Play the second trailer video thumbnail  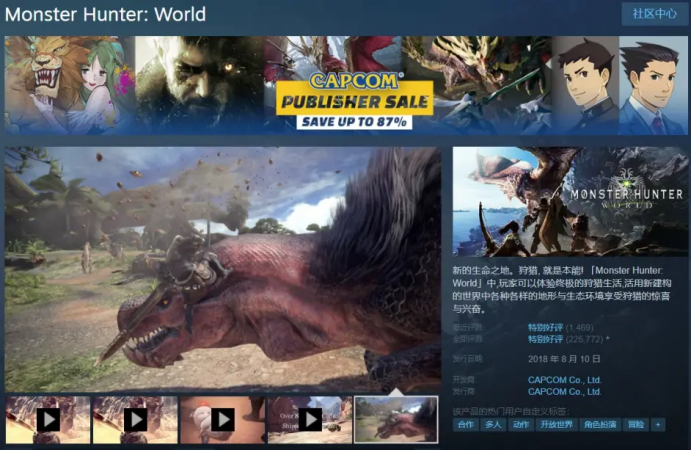pyautogui.click(x=135, y=419)
